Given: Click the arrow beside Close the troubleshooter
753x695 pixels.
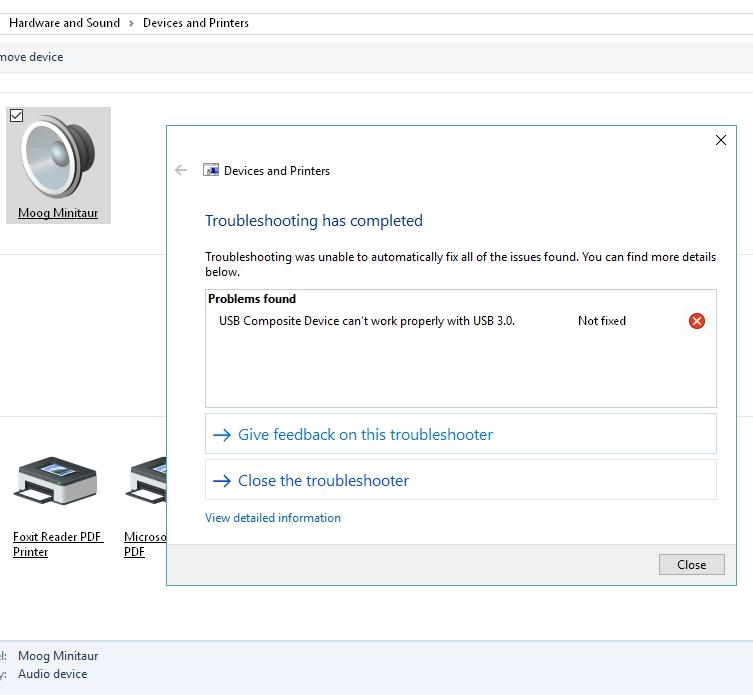Looking at the screenshot, I should coord(222,481).
